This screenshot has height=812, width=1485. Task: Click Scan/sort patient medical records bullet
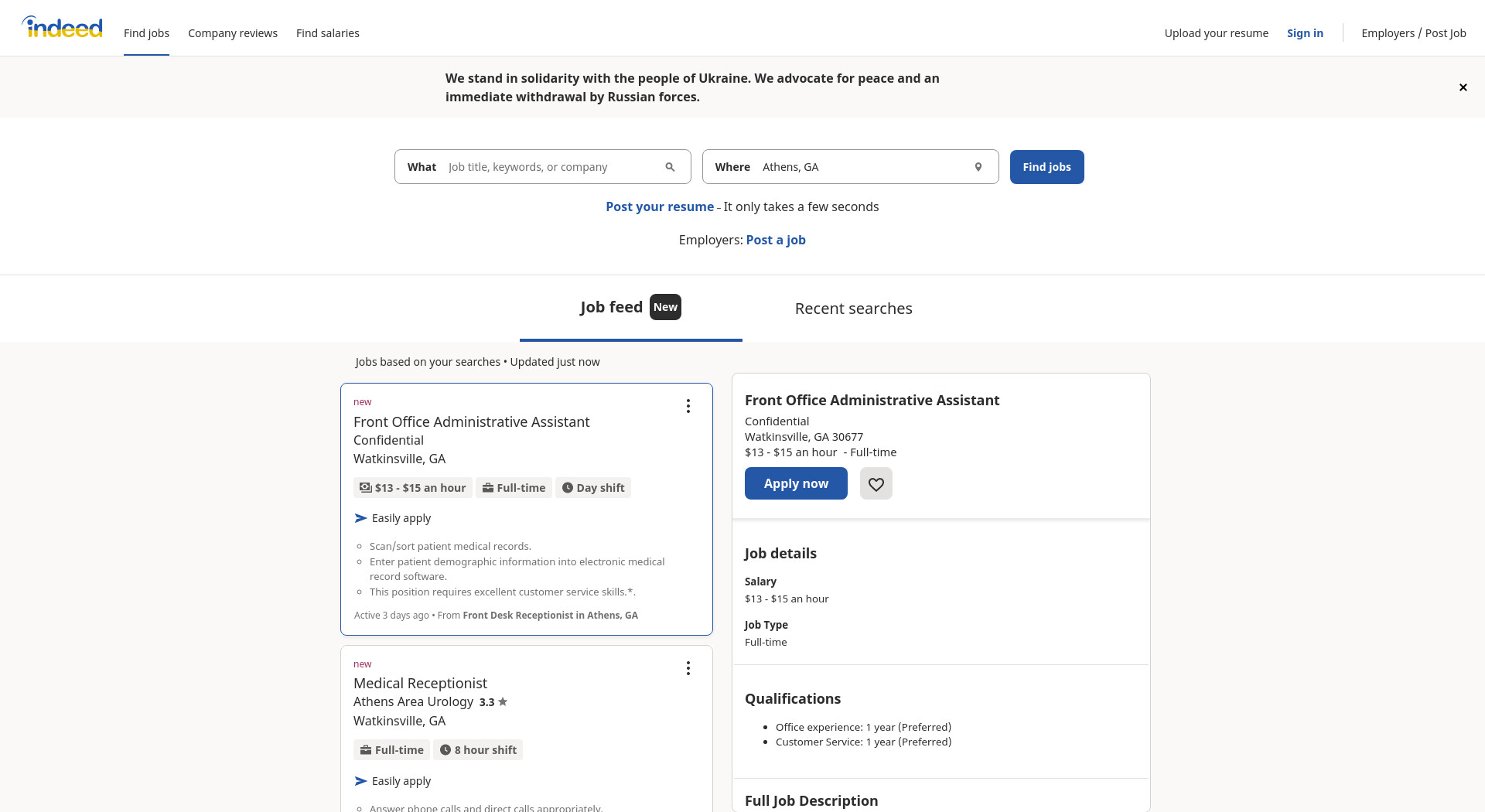[x=450, y=546]
